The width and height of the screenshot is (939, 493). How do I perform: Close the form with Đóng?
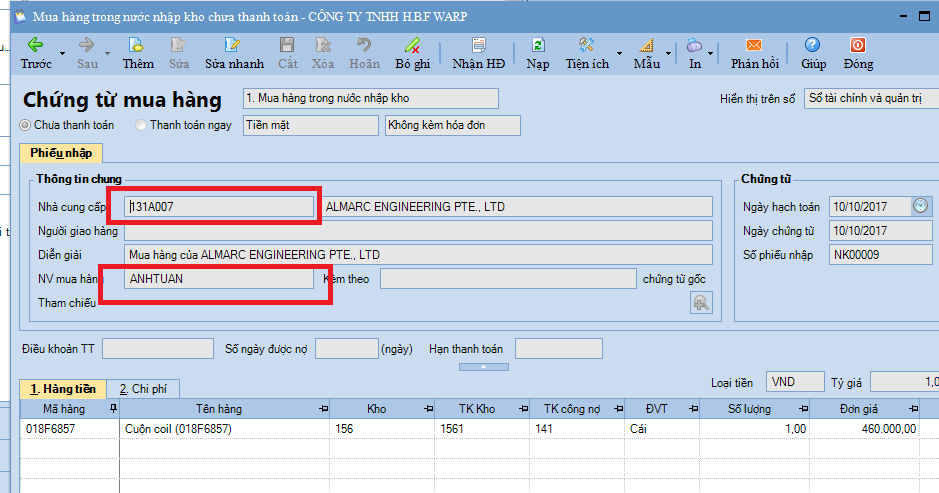click(x=858, y=53)
